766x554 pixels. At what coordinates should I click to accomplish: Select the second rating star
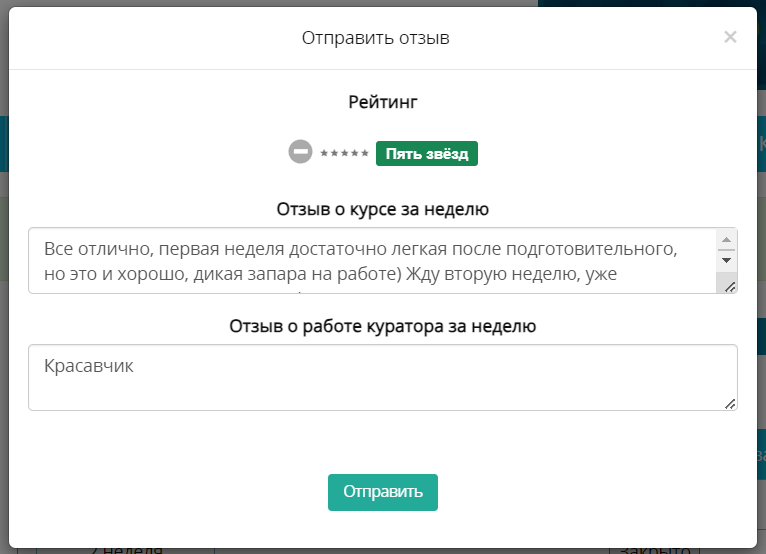pyautogui.click(x=334, y=153)
